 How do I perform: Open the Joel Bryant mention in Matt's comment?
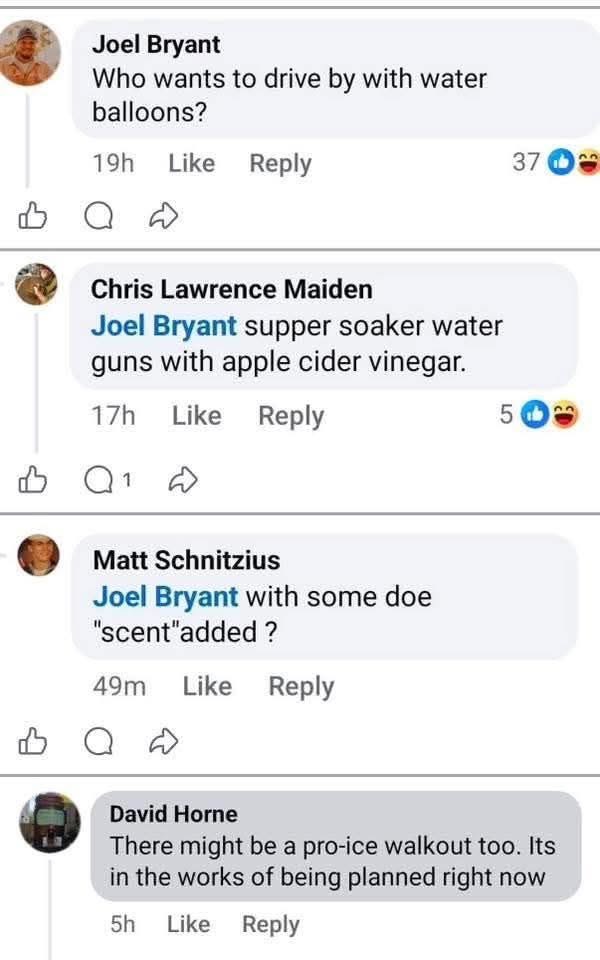tap(165, 597)
